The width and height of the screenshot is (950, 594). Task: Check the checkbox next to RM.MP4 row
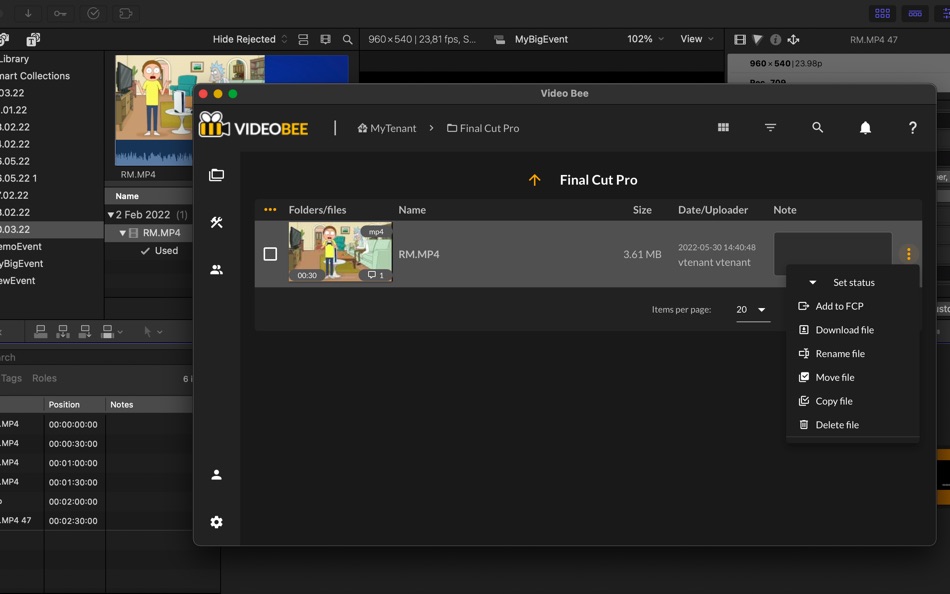click(x=270, y=254)
